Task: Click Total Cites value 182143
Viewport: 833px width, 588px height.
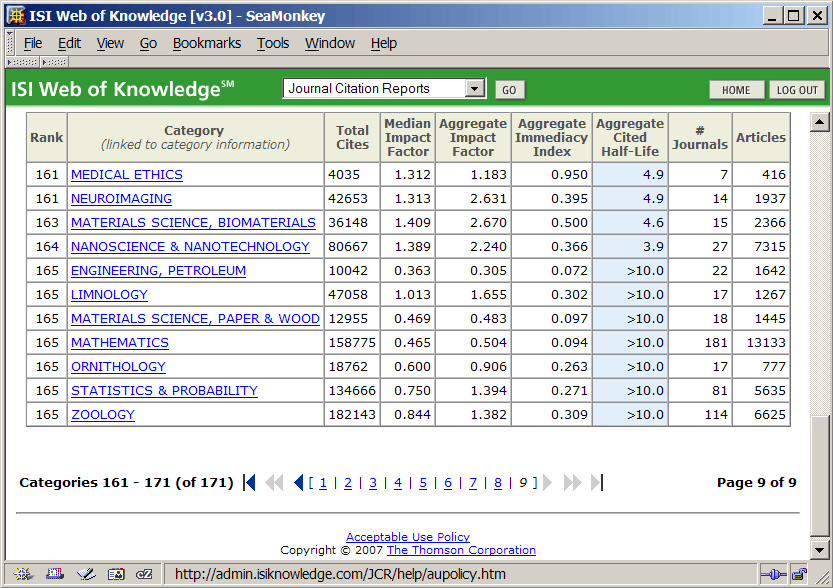Action: [352, 414]
